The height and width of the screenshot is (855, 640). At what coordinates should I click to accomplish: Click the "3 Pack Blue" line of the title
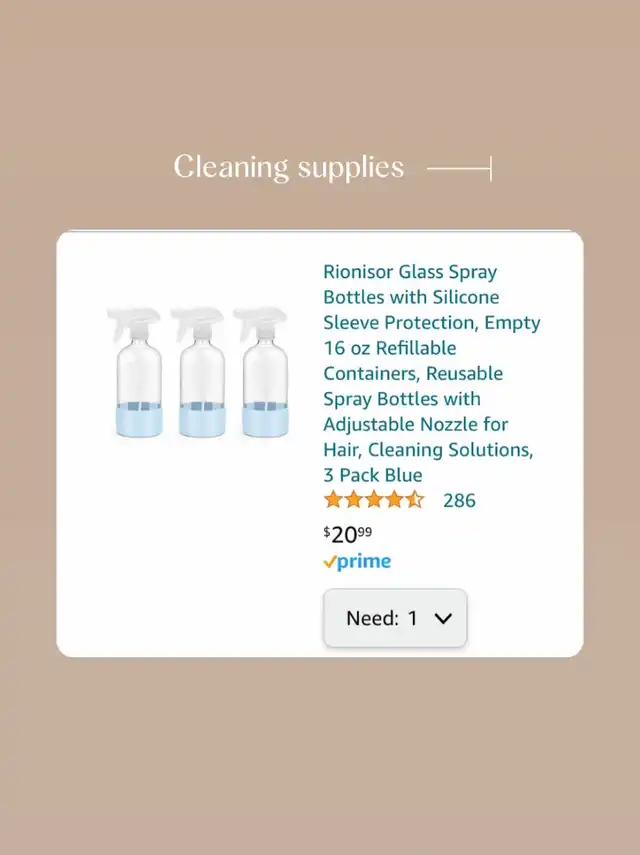[x=373, y=475]
